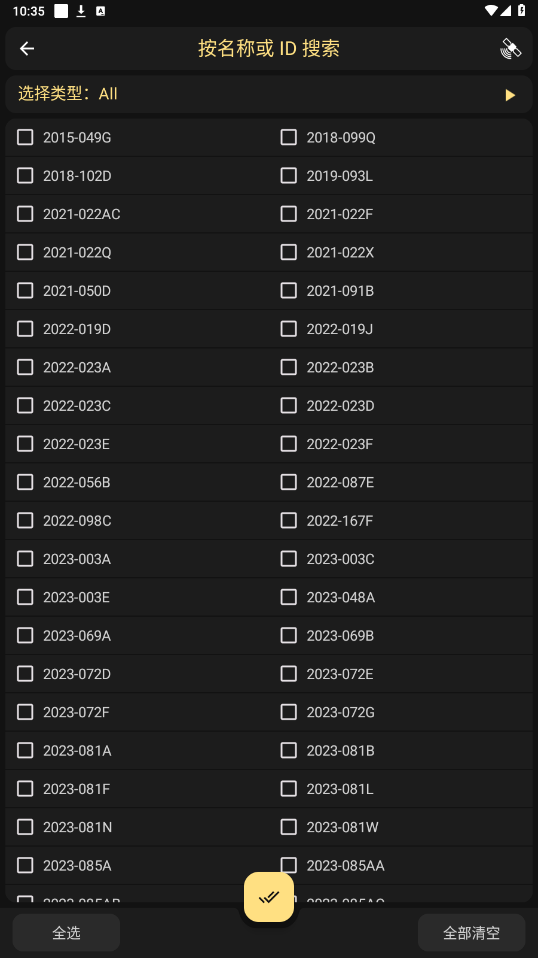
Task: Open the satellite icon in header
Action: (x=511, y=48)
